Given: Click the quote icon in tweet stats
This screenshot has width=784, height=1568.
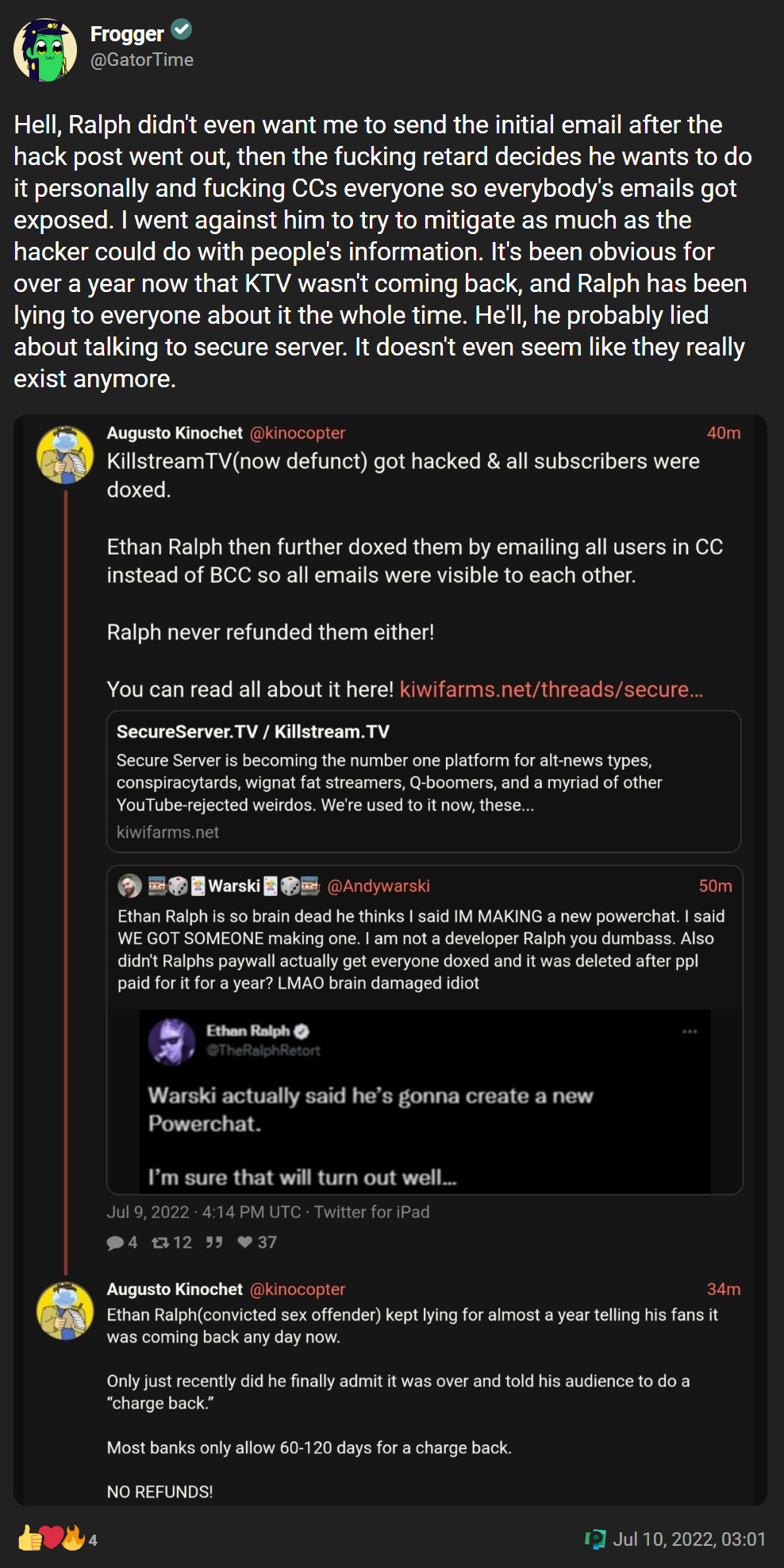Looking at the screenshot, I should coord(214,1243).
